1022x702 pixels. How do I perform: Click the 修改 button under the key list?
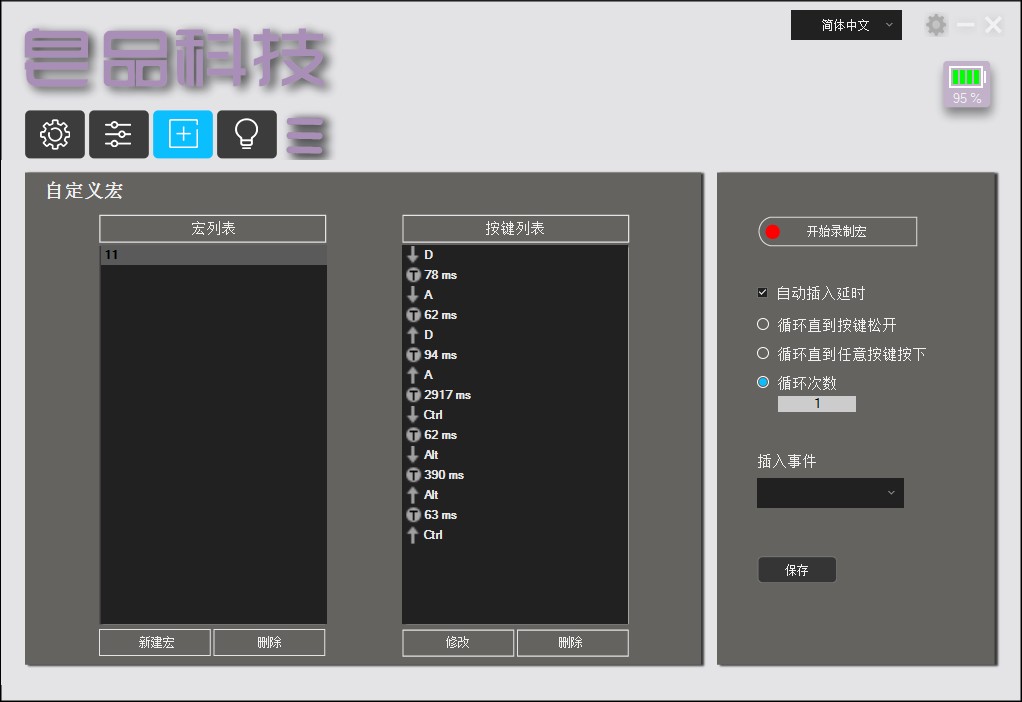tap(457, 642)
